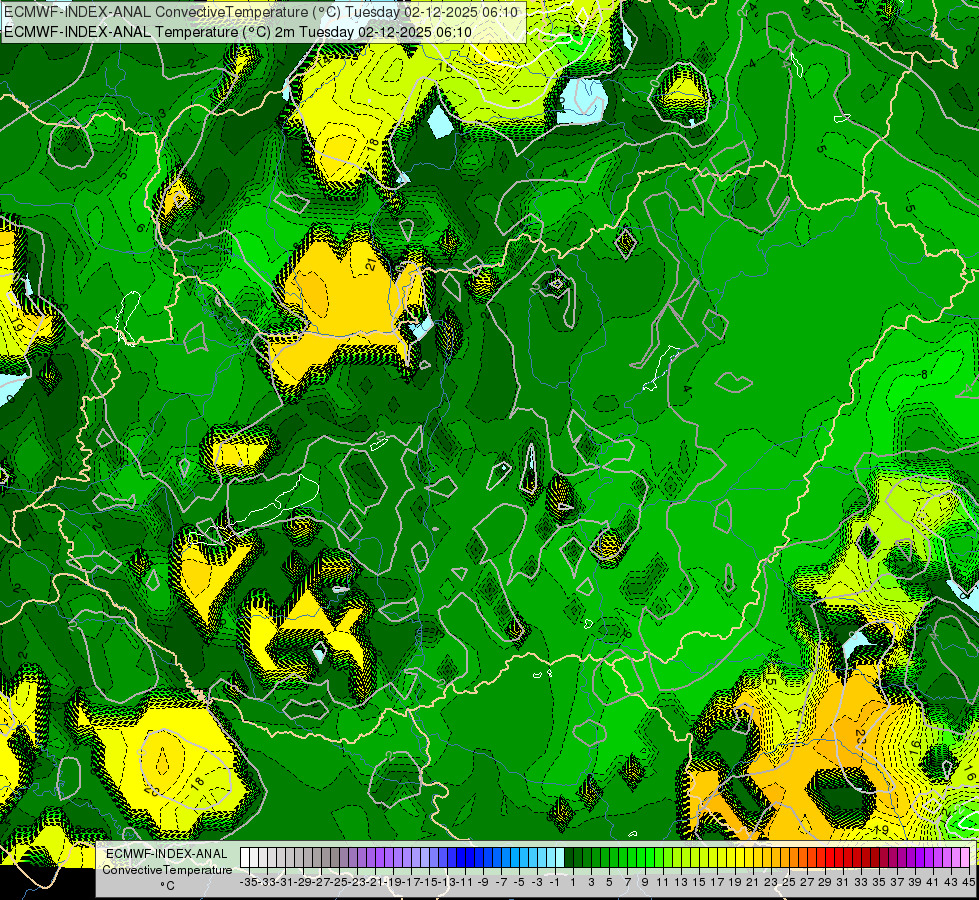Click the 23 contour label on the map

pyautogui.click(x=860, y=738)
